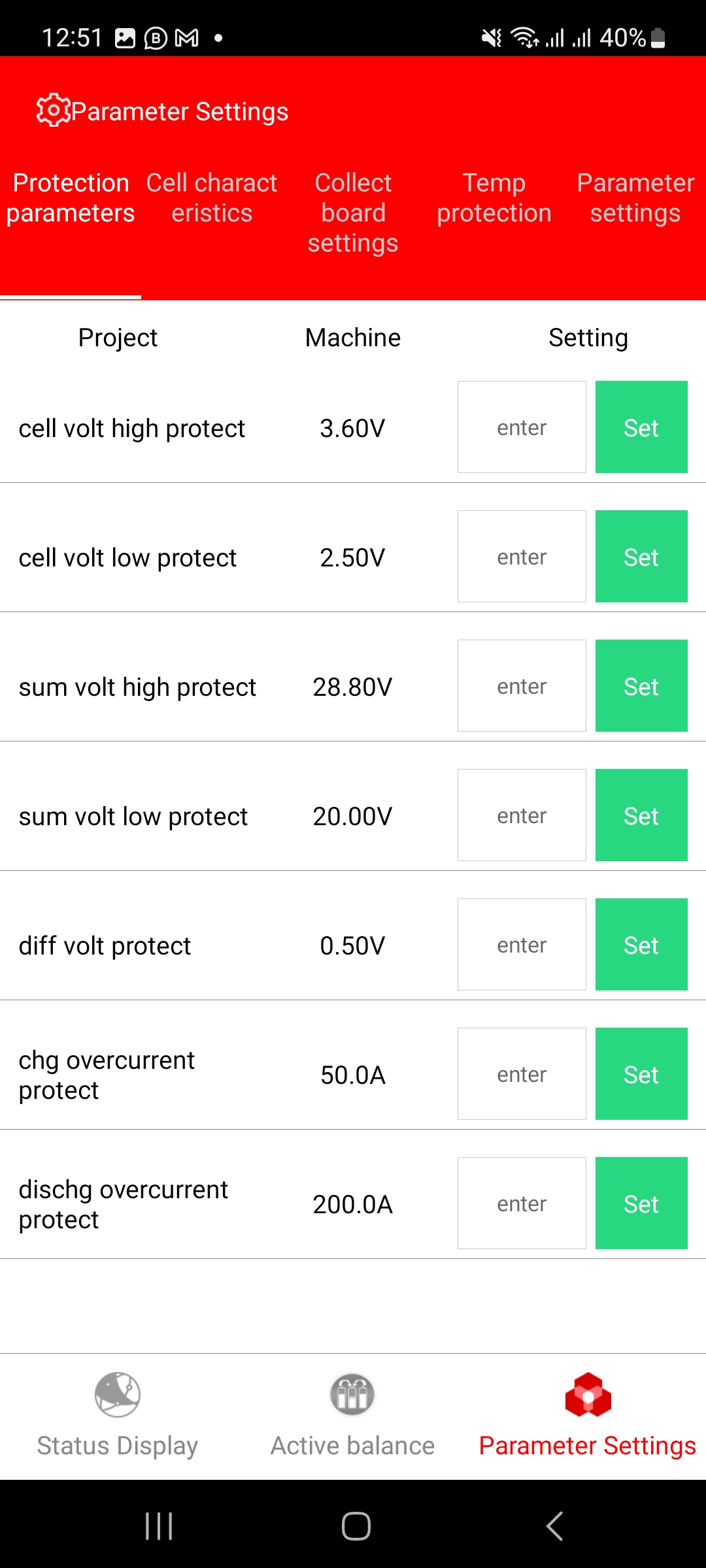Apply the dischg overcurrent protect setting

[641, 1203]
